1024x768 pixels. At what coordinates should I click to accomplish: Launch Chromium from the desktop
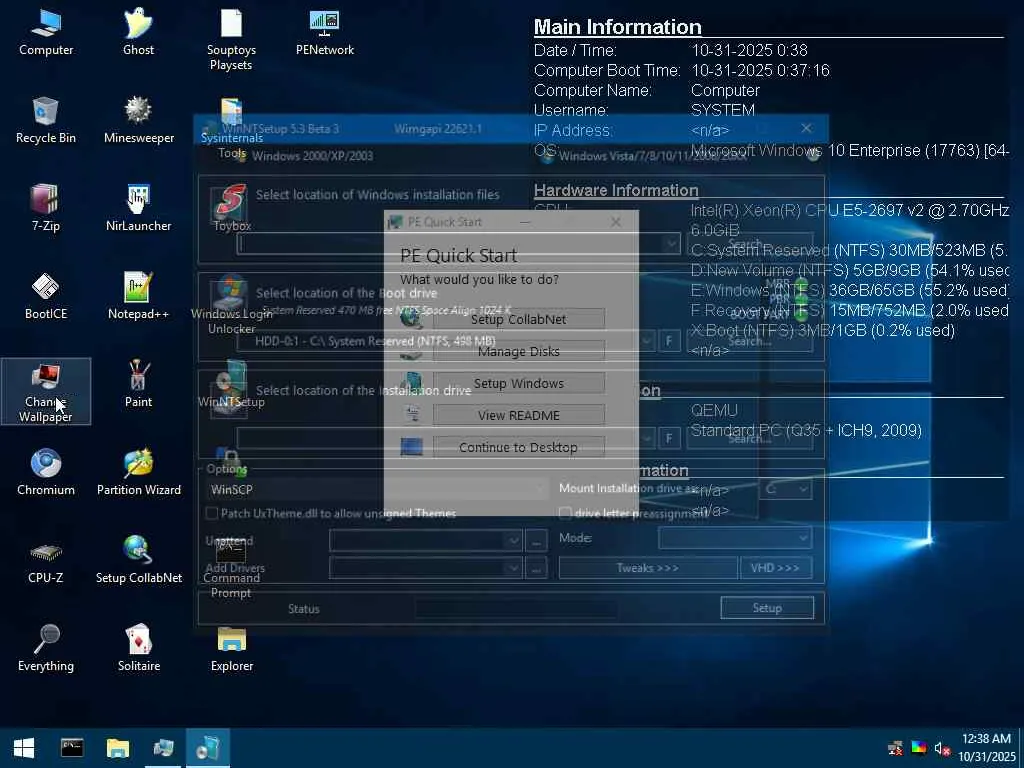pyautogui.click(x=46, y=473)
